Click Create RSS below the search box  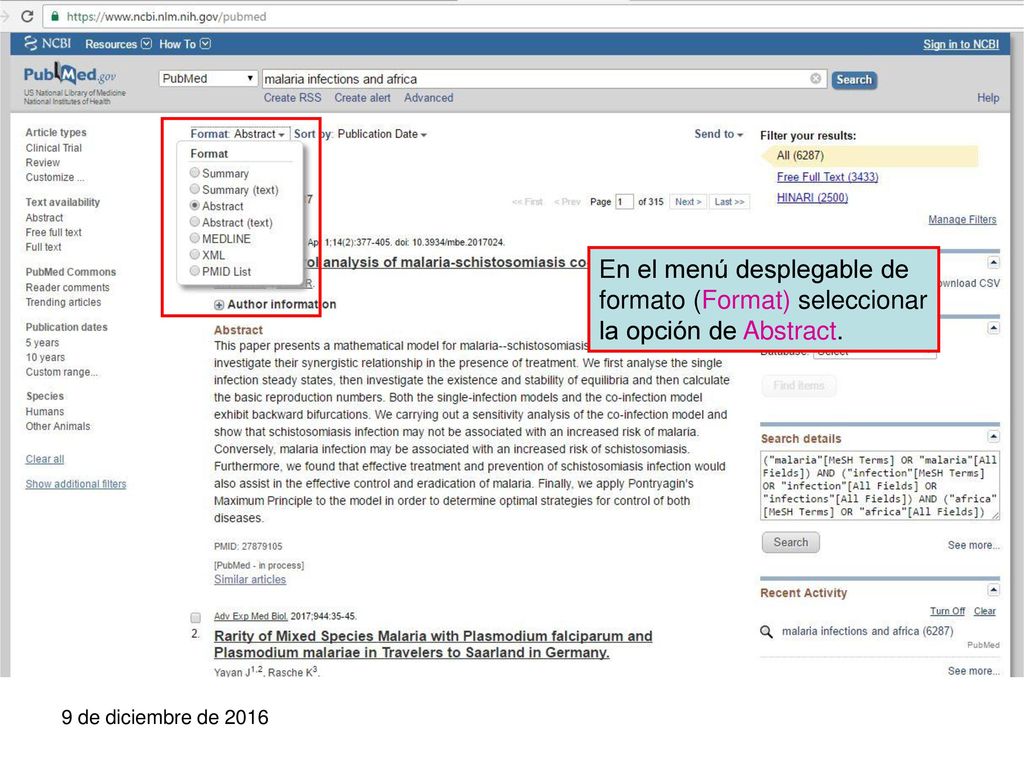click(293, 98)
